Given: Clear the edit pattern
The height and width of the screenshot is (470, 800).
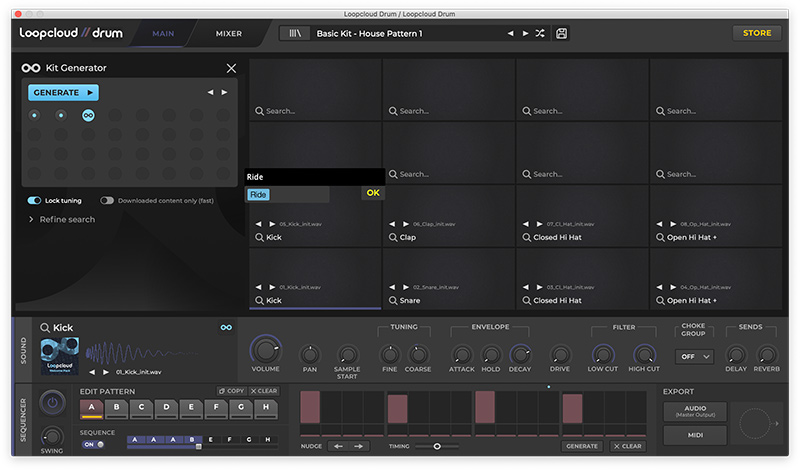Looking at the screenshot, I should coord(264,391).
